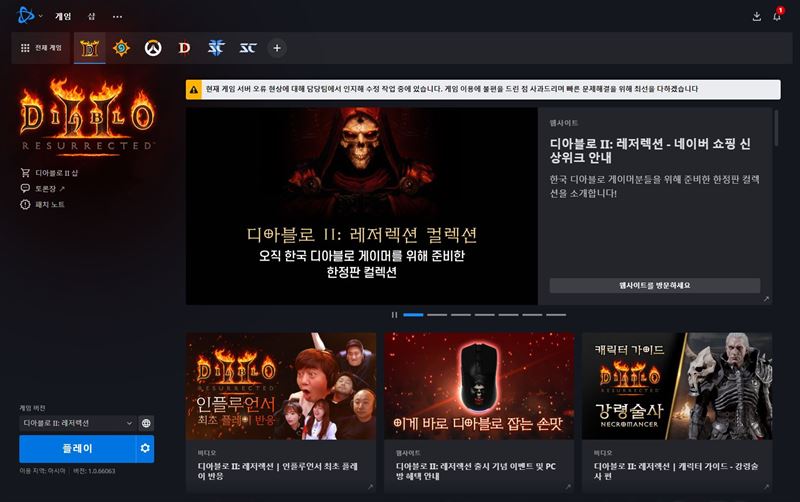Click the blue 플레이 button
The height and width of the screenshot is (502, 800).
78,448
